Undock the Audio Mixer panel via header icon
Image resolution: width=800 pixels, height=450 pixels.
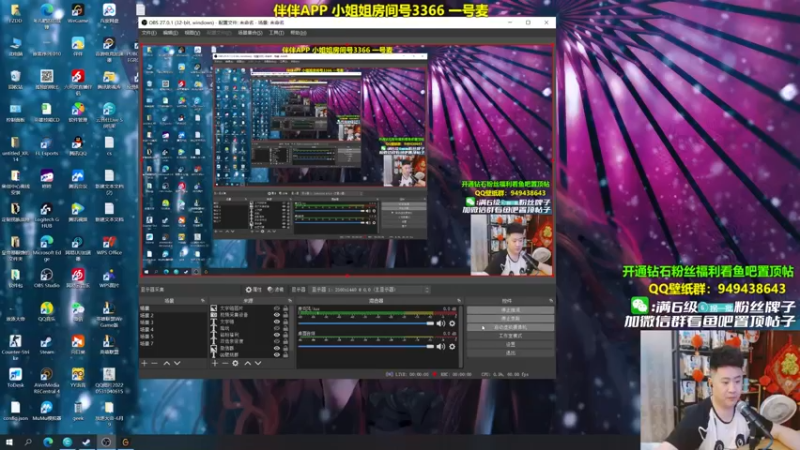459,301
